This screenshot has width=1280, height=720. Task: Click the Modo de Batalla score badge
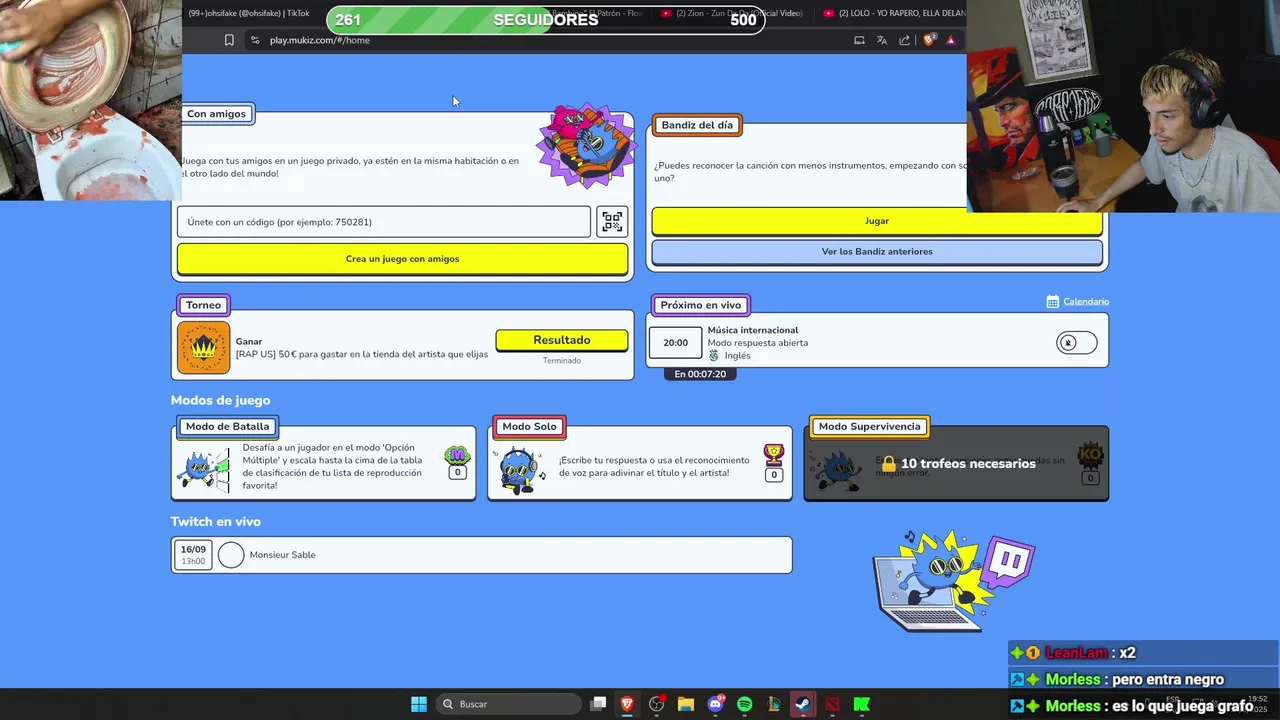(457, 464)
